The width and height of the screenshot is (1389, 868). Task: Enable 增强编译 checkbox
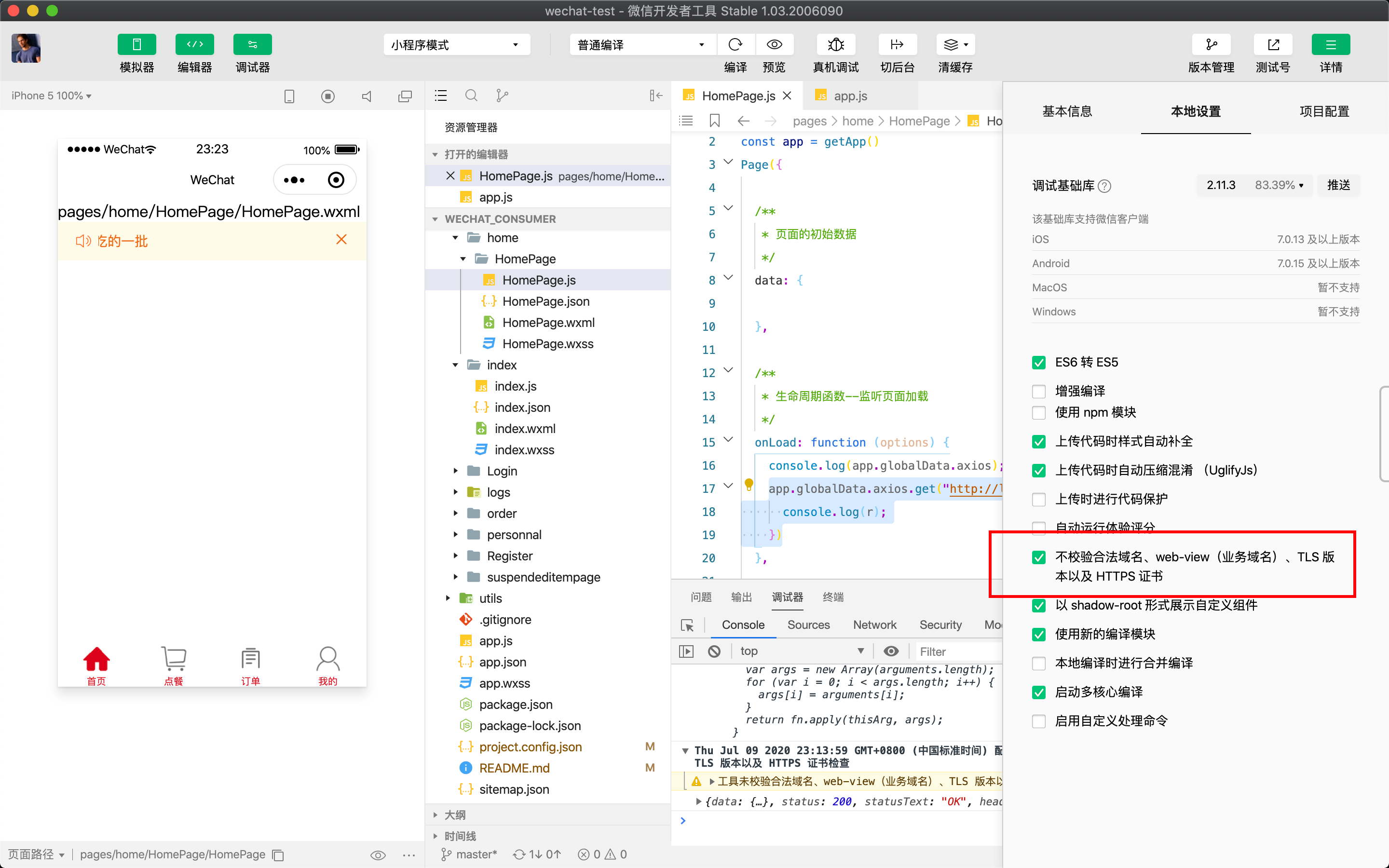point(1039,392)
